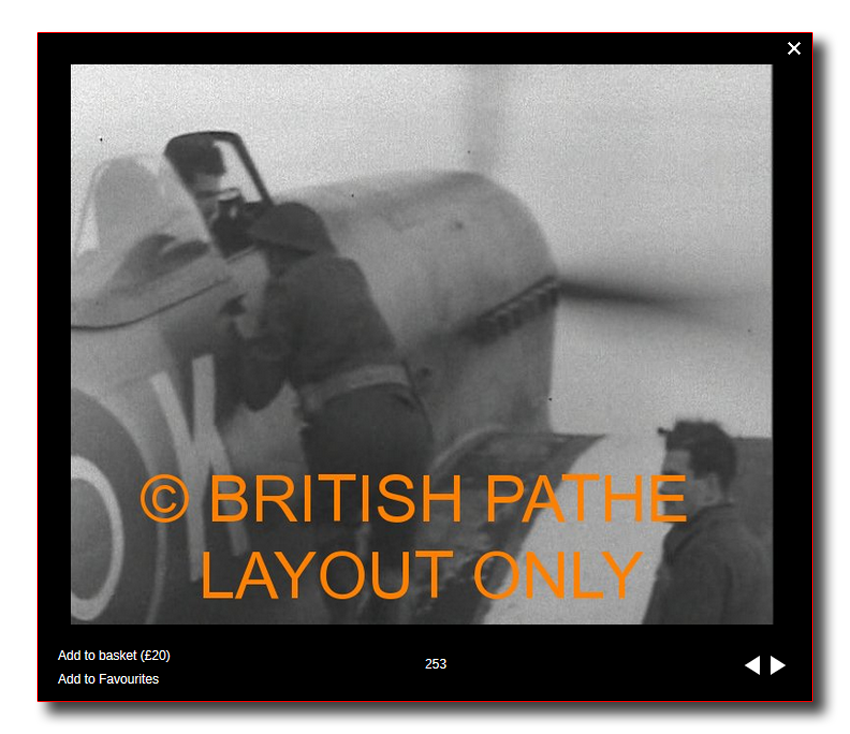This screenshot has height=734, width=850.
Task: Click 'Add to Favourites' link
Action: pyautogui.click(x=108, y=679)
